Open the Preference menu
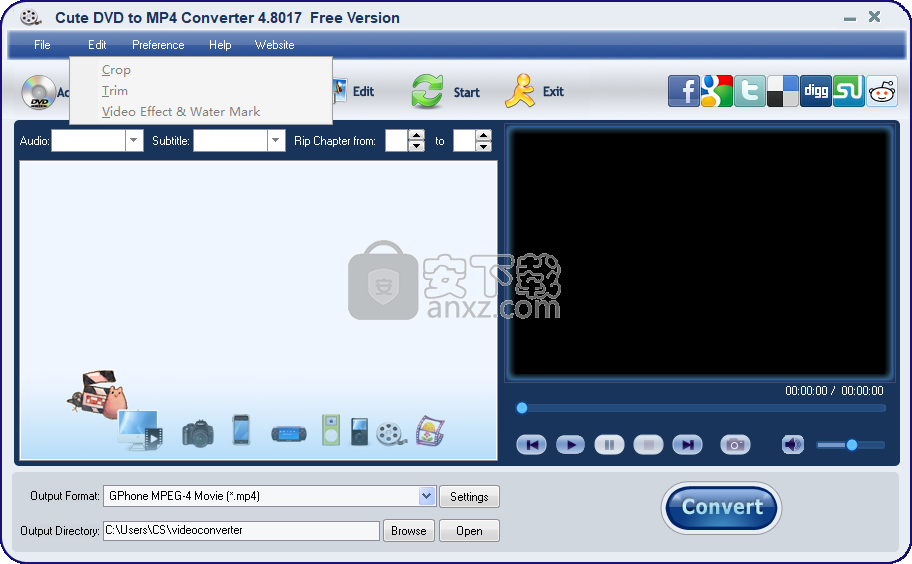The image size is (912, 564). [x=158, y=45]
